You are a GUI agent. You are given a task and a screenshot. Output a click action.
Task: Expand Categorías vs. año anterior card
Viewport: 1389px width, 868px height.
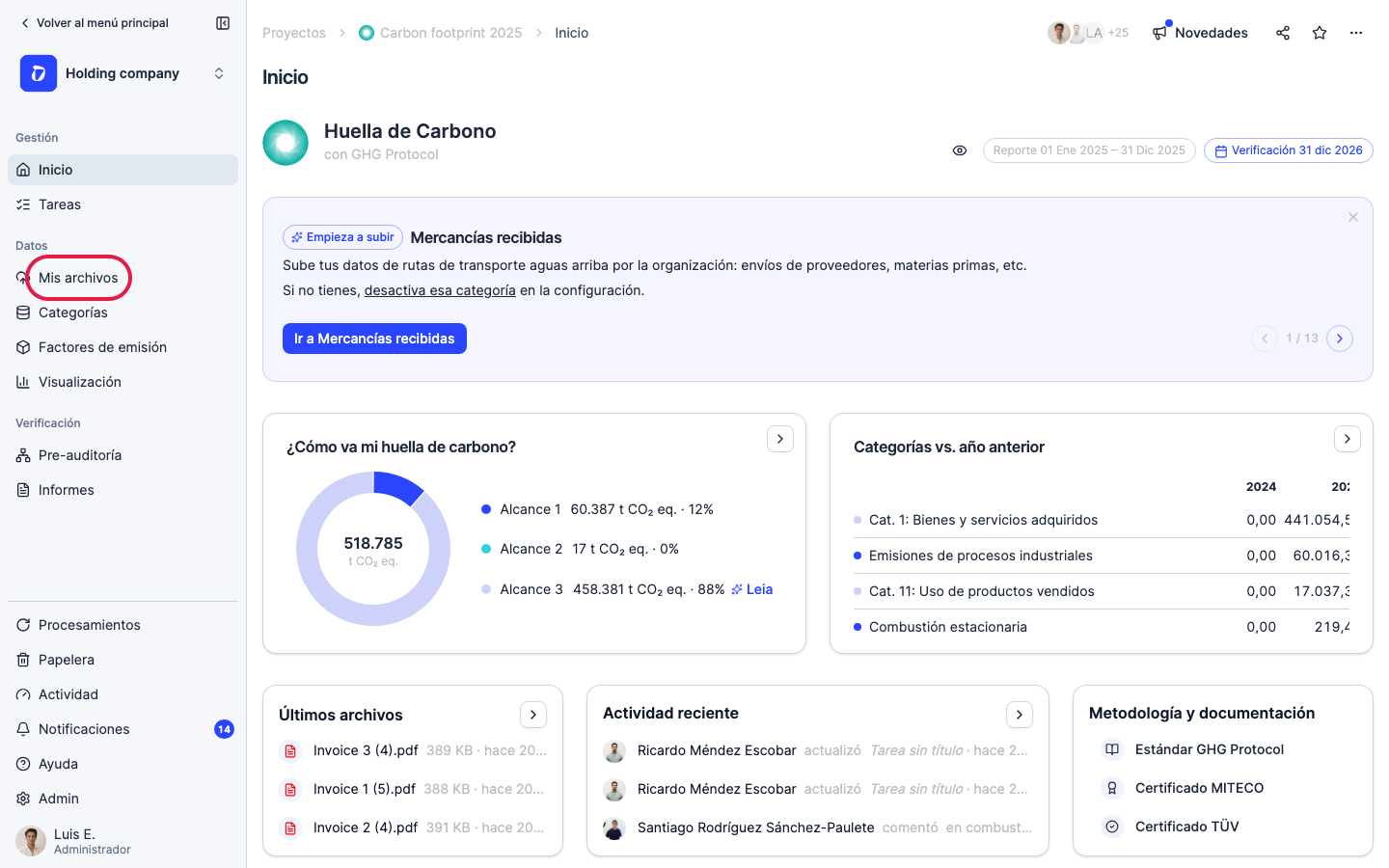tap(1348, 439)
